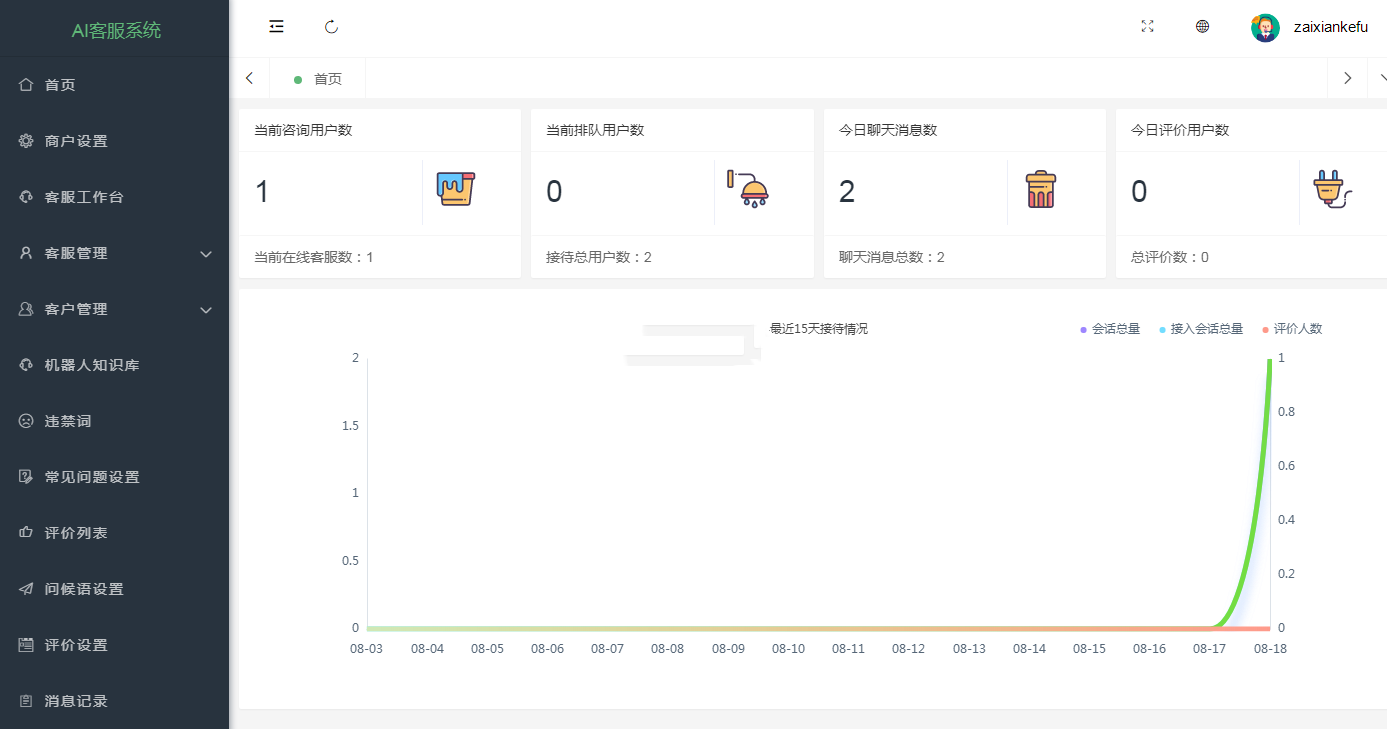Click the sad face icon for 违禁词
This screenshot has height=729, width=1387.
coord(26,421)
